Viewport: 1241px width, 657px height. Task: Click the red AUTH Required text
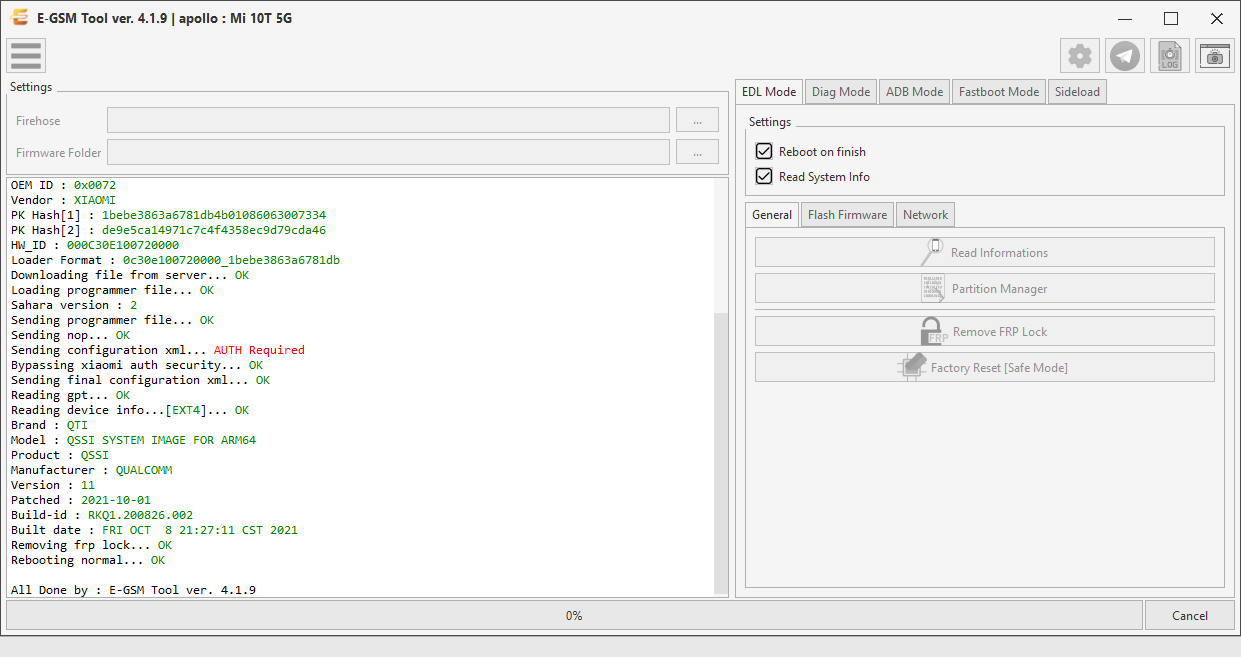point(259,350)
